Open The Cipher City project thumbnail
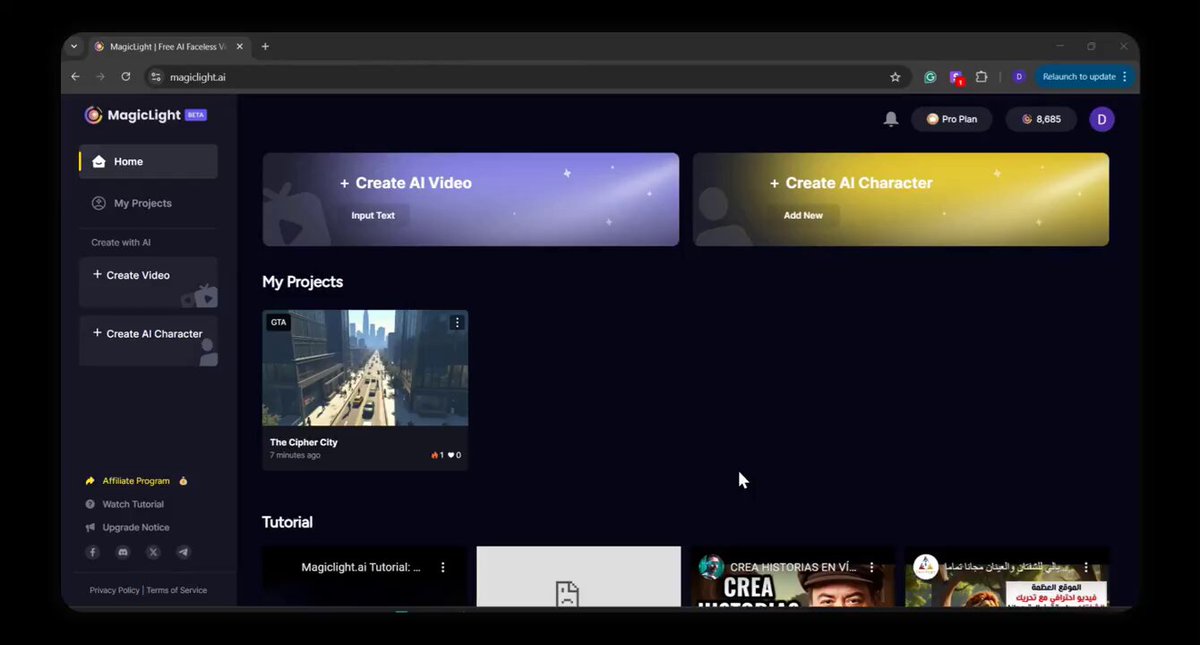 point(365,368)
